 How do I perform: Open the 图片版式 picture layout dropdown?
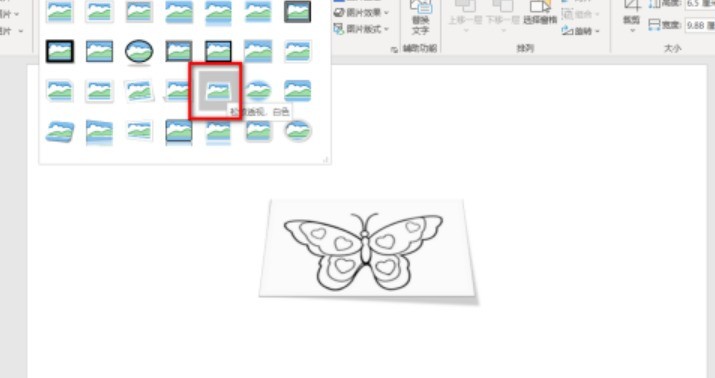point(361,29)
